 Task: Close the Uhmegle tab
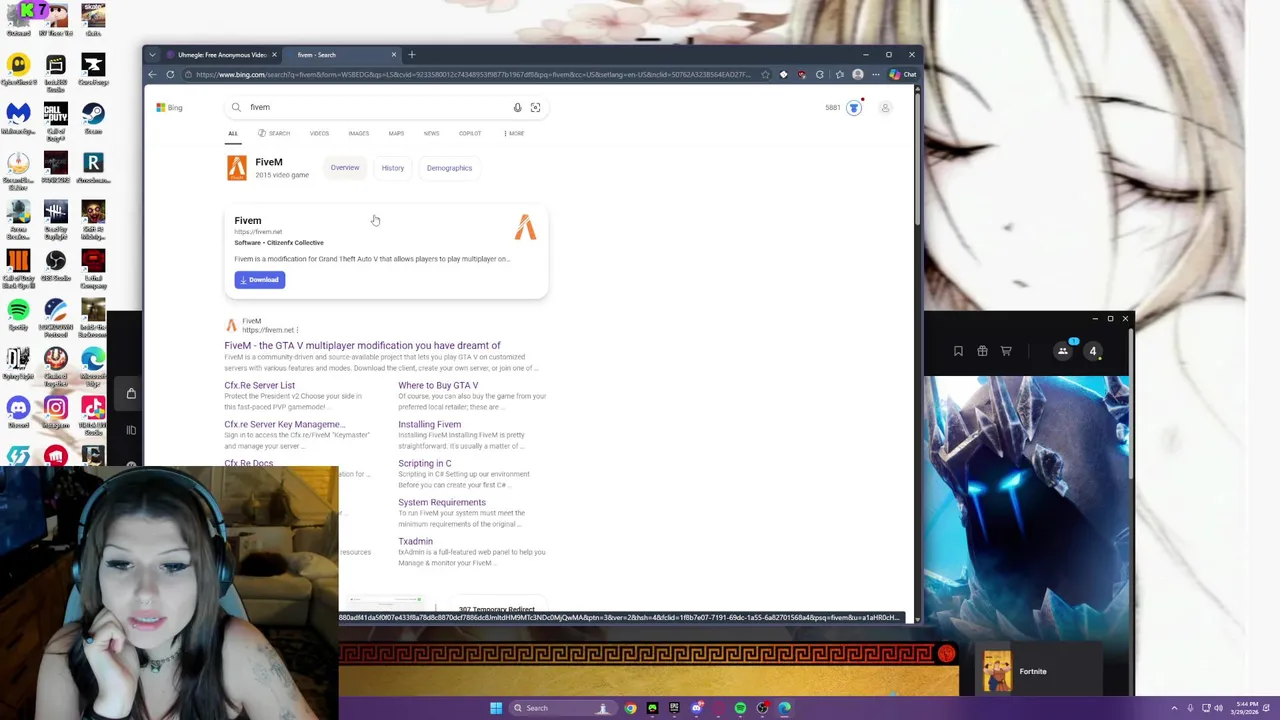point(274,55)
